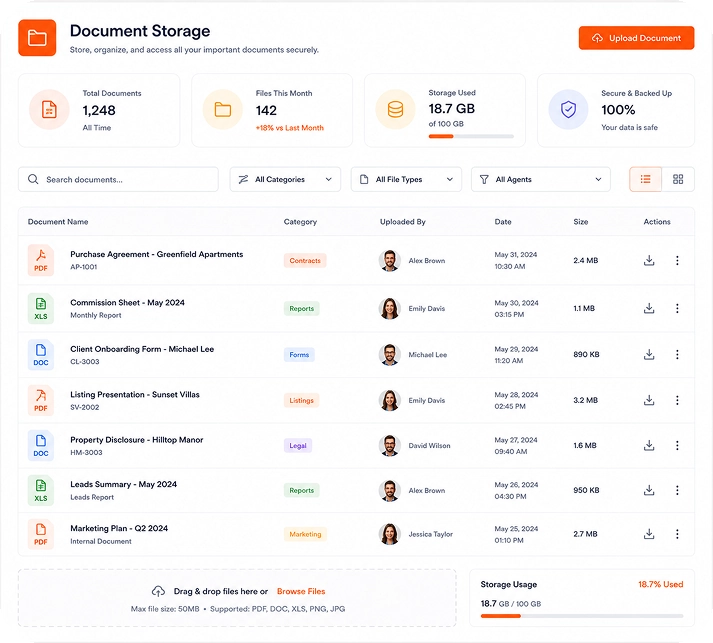The height and width of the screenshot is (643, 713).
Task: Click the orange folder logo icon
Action: coord(37,38)
